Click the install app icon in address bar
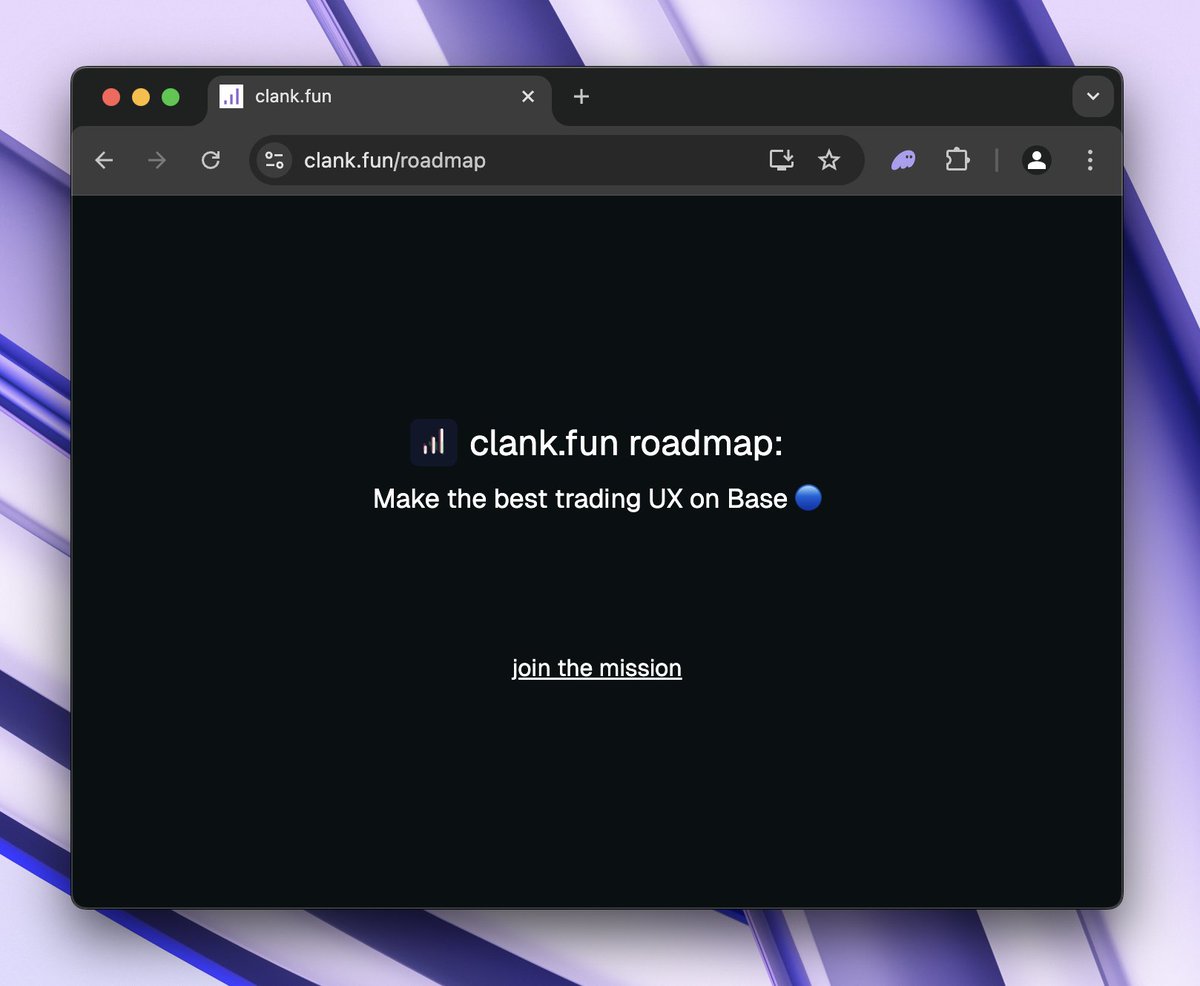This screenshot has height=986, width=1200. (781, 160)
